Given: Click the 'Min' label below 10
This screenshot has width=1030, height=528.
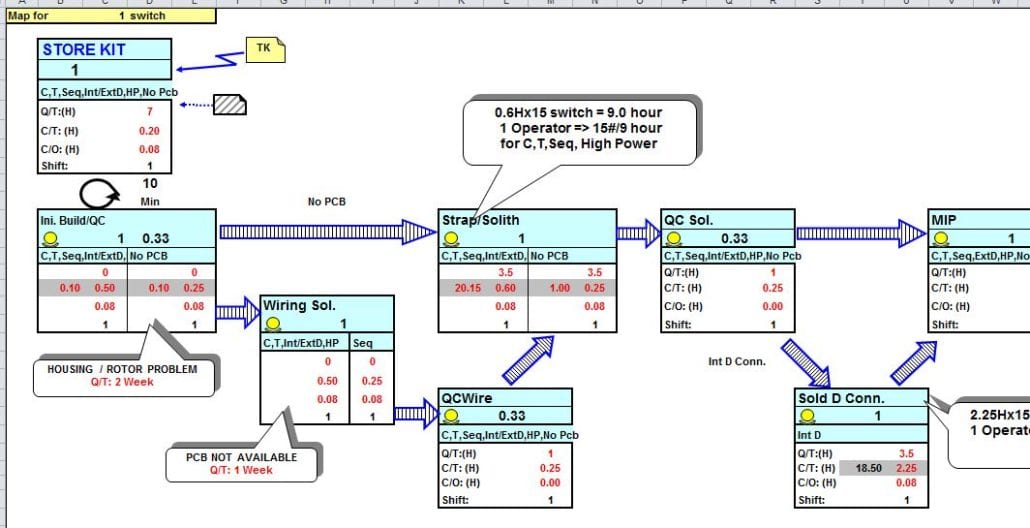Looking at the screenshot, I should click(x=150, y=201).
